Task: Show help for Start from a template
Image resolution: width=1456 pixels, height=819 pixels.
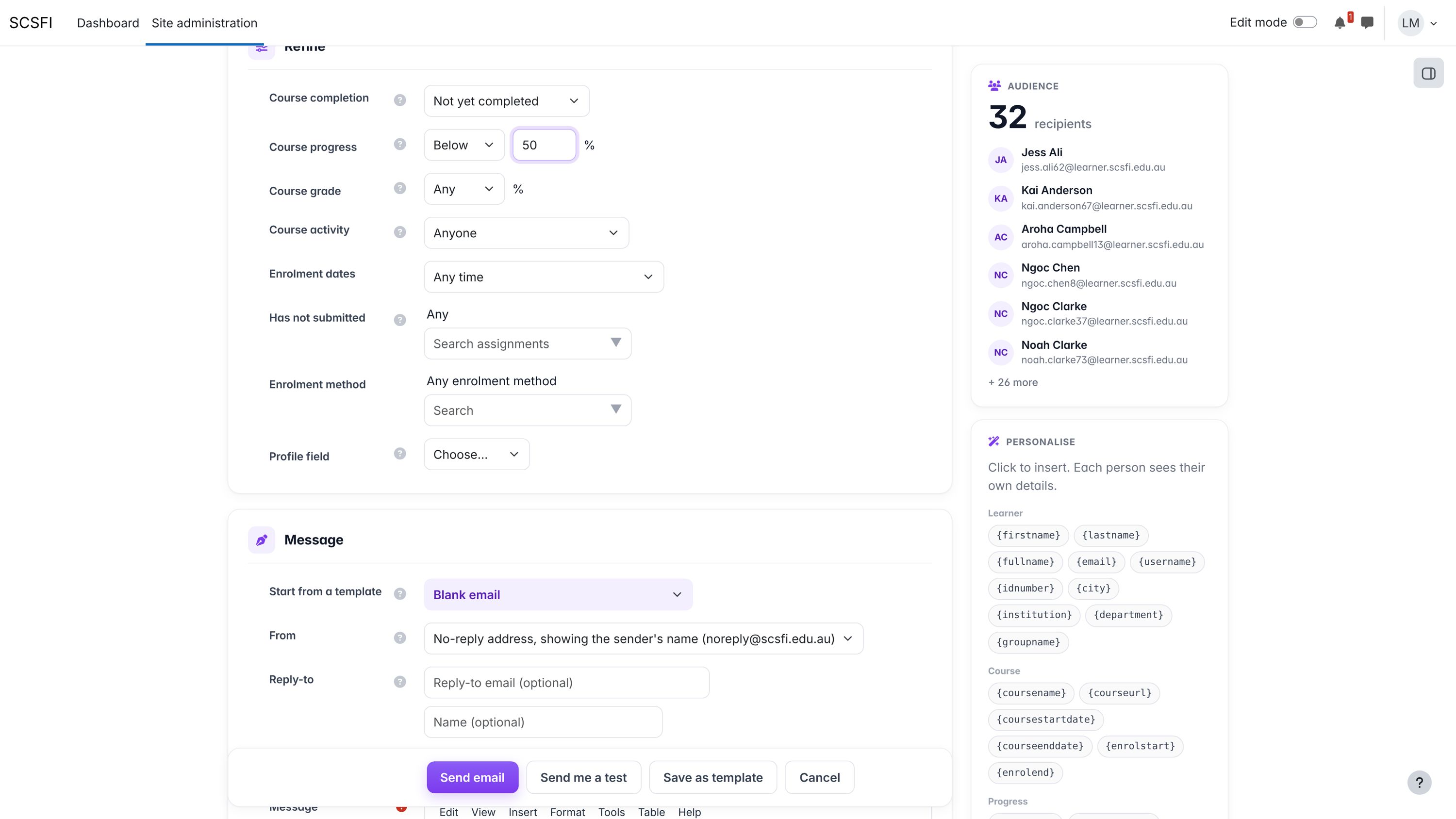Action: (399, 593)
